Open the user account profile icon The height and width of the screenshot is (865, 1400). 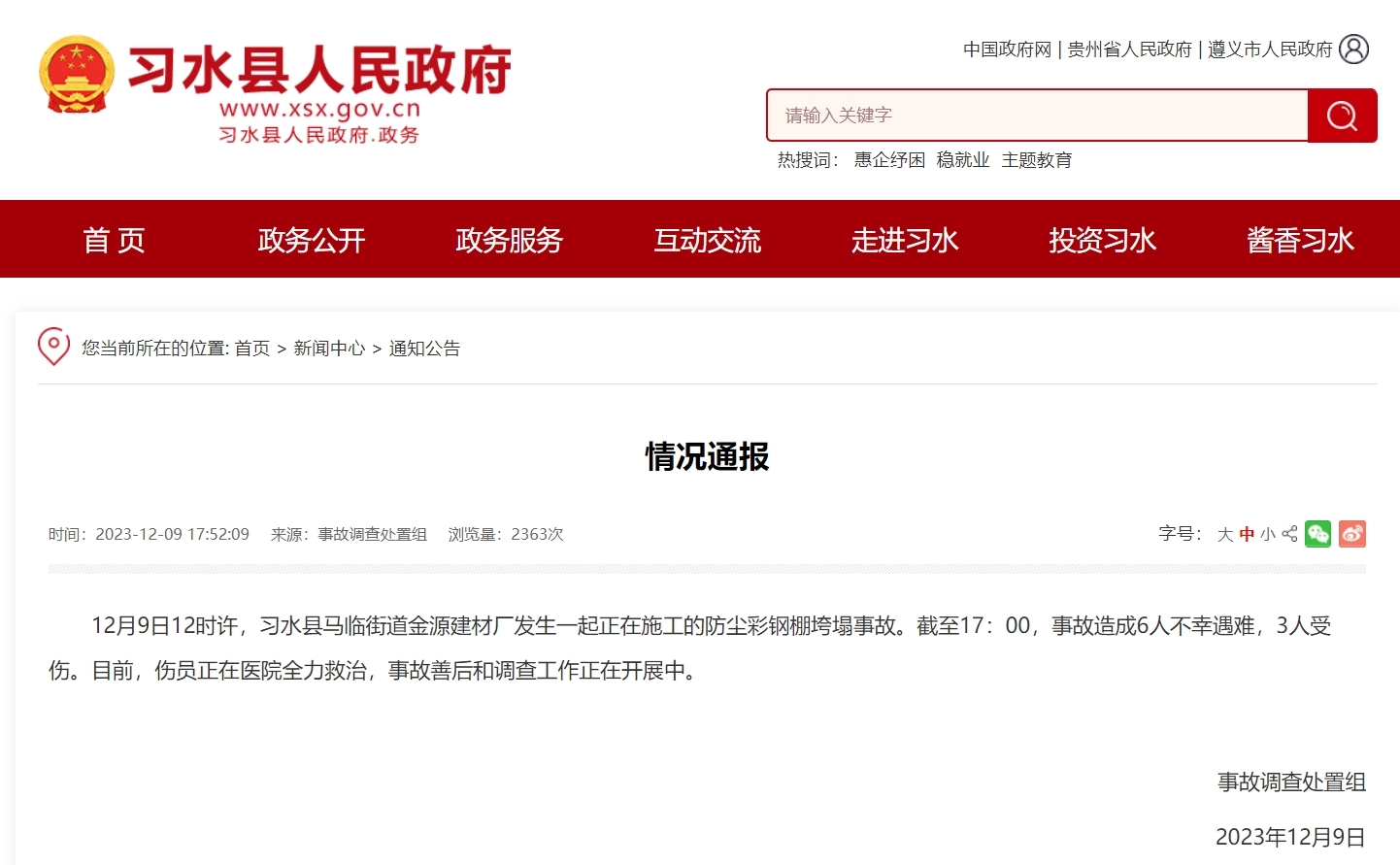[x=1353, y=49]
